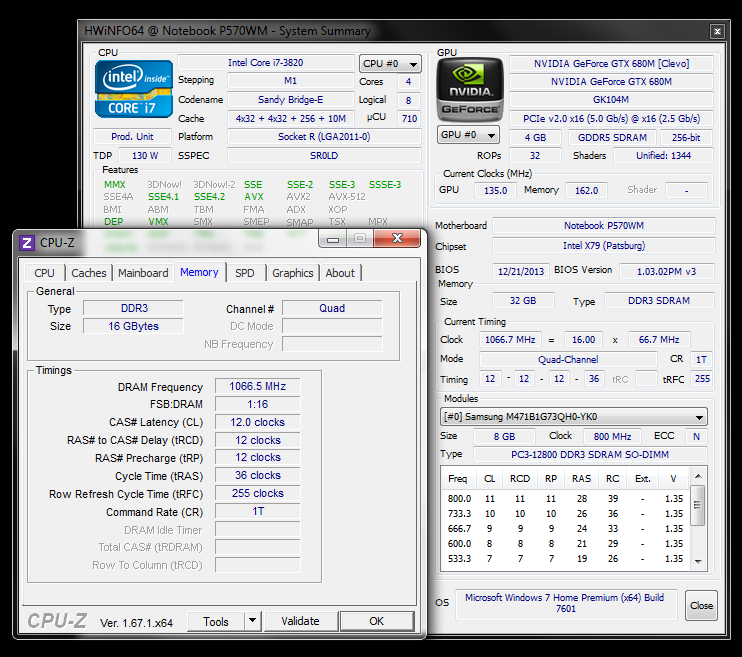Screen dimensions: 742x657
Task: Click the RAS column header in timings table
Action: pyautogui.click(x=582, y=479)
